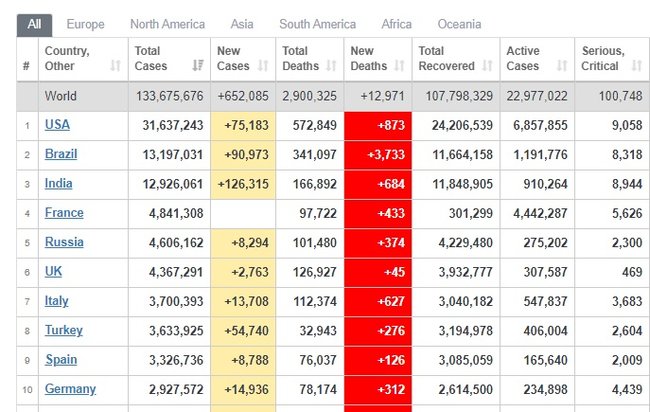
Task: Open the North America tab
Action: [x=167, y=24]
